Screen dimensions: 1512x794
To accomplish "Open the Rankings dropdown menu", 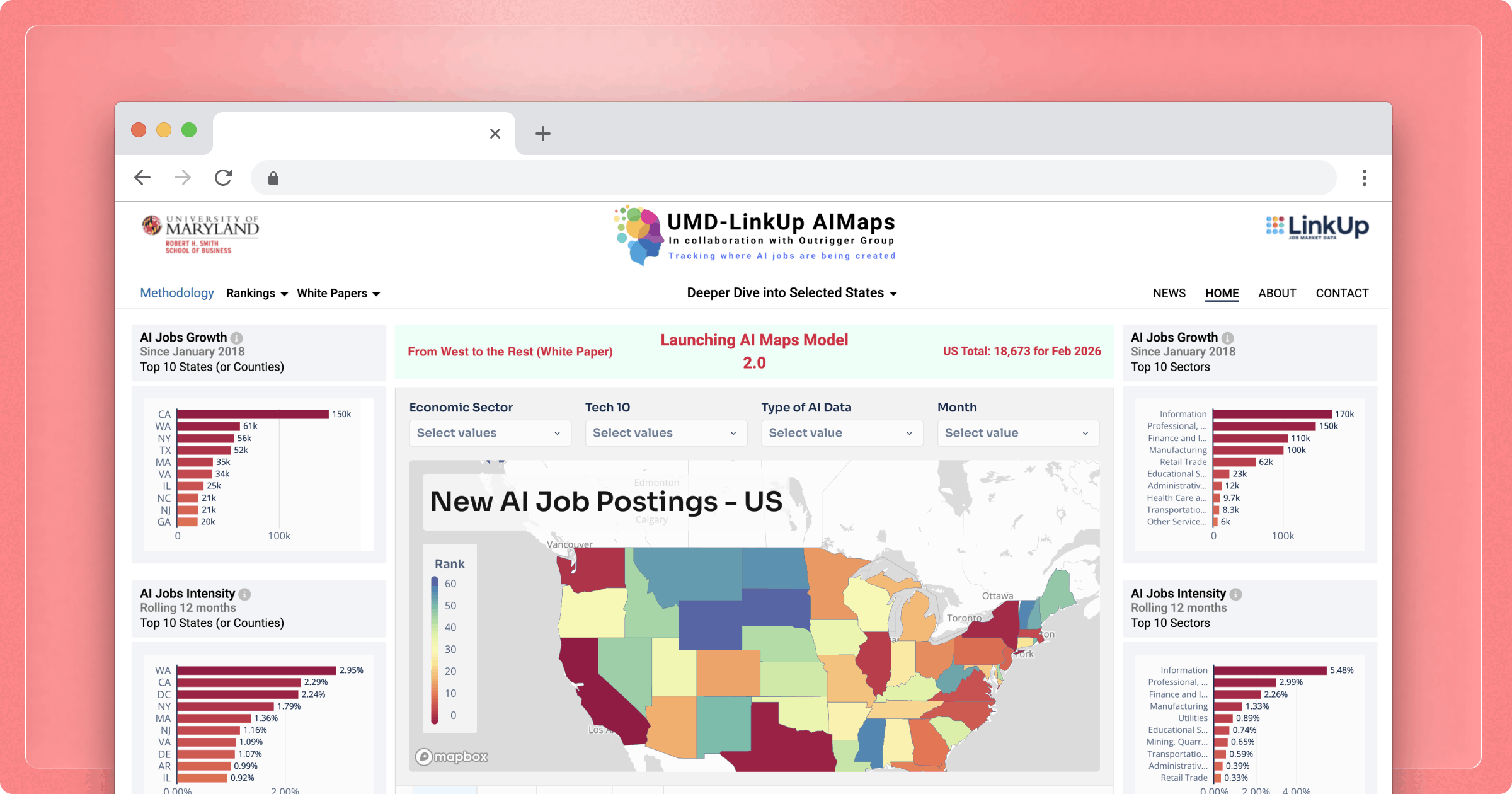I will click(x=257, y=294).
